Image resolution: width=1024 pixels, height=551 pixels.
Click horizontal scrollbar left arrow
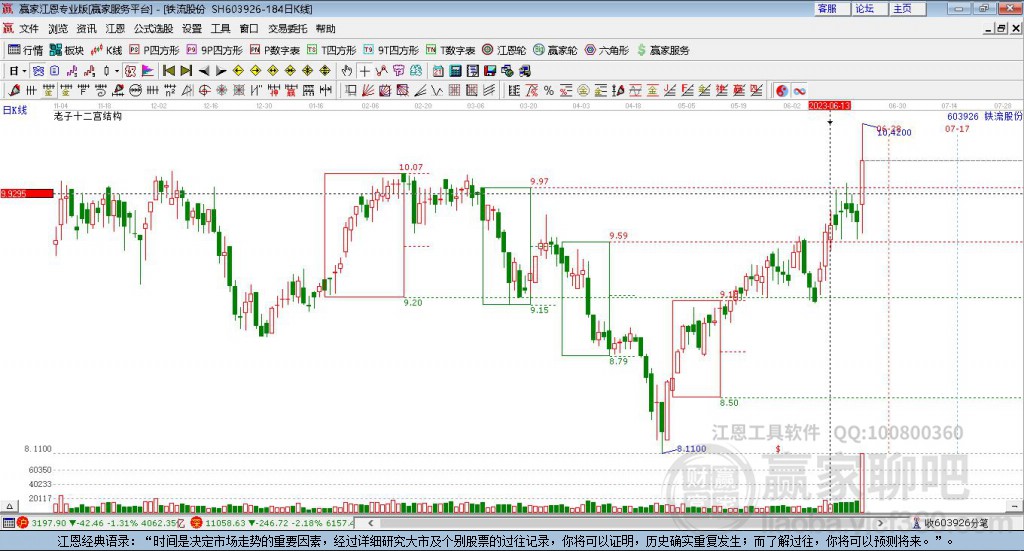point(370,523)
